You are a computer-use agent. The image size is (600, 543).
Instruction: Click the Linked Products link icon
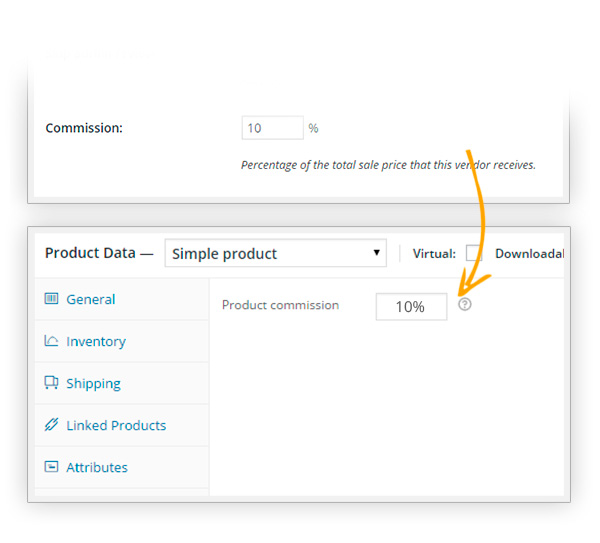(x=51, y=425)
